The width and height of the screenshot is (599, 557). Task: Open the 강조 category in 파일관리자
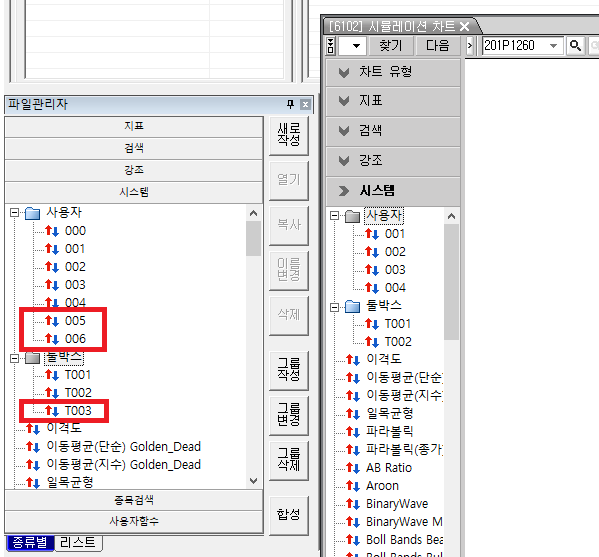(134, 170)
